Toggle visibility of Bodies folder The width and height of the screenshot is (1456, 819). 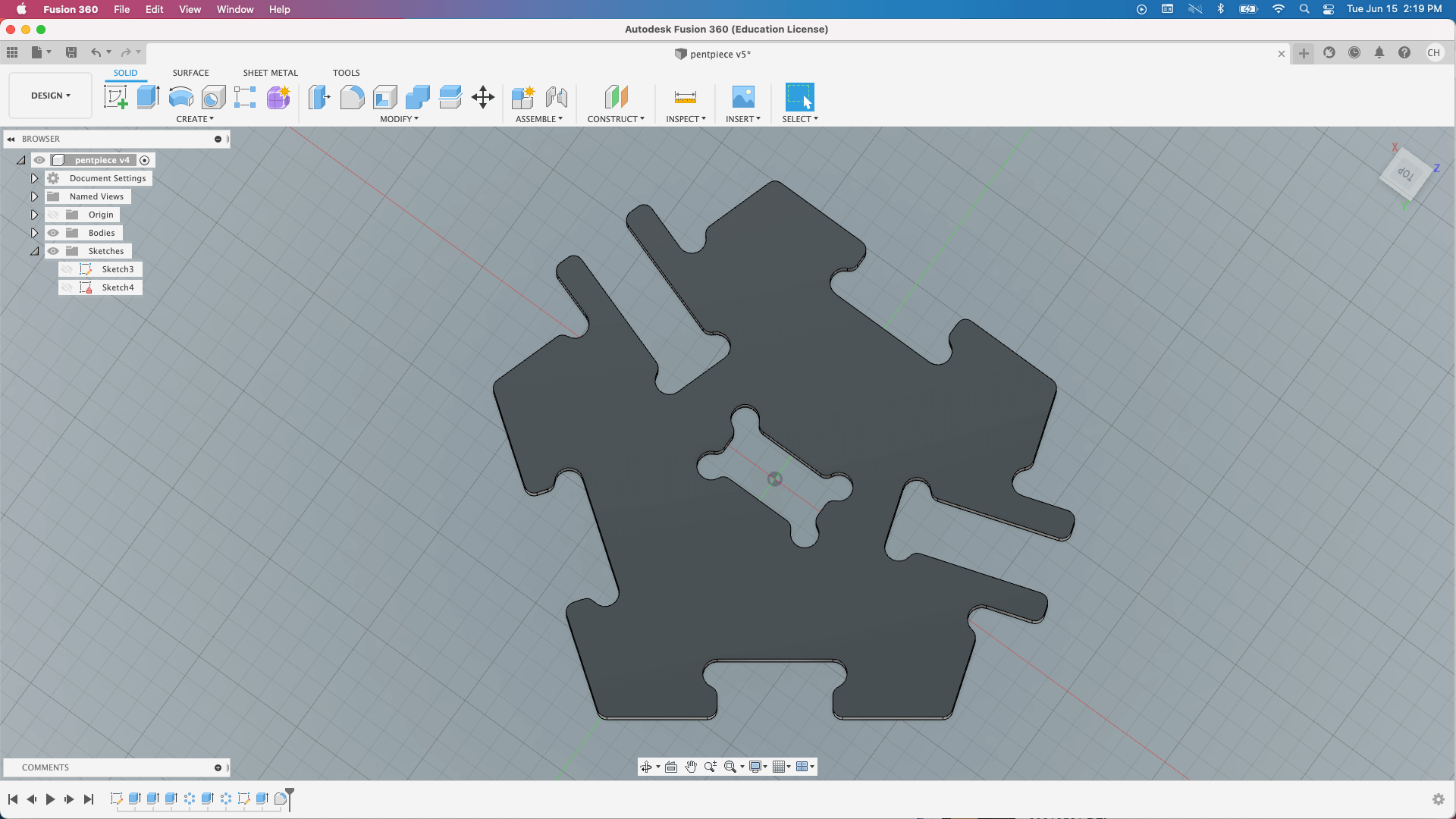point(53,233)
